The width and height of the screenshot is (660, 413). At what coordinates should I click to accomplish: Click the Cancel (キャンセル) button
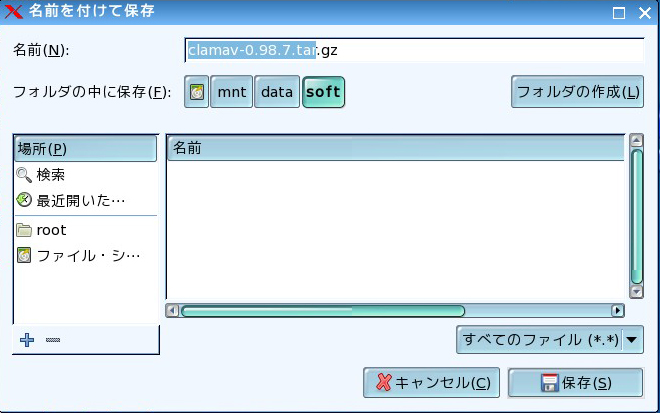tap(432, 383)
